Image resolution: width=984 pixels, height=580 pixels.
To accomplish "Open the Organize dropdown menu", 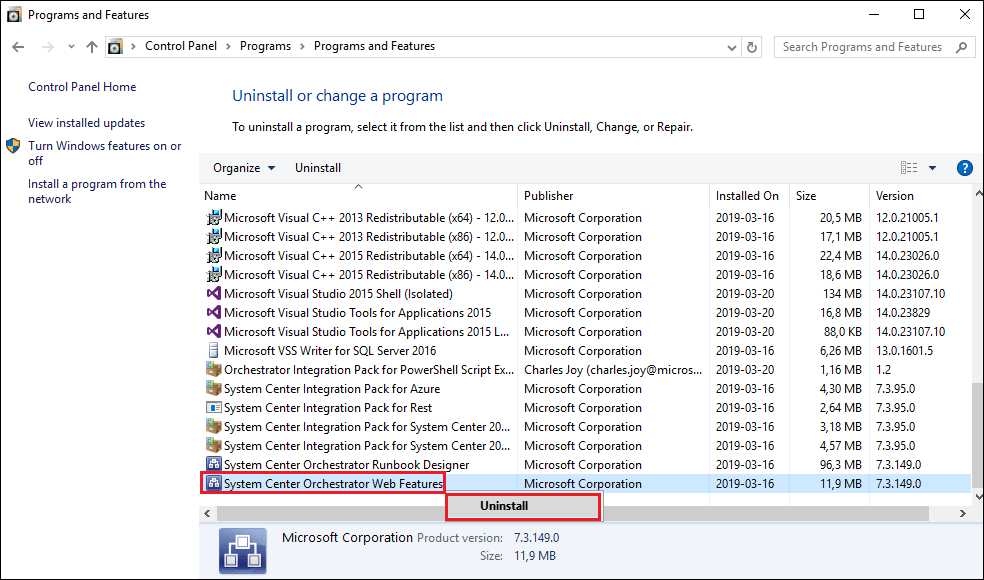I will click(x=244, y=168).
